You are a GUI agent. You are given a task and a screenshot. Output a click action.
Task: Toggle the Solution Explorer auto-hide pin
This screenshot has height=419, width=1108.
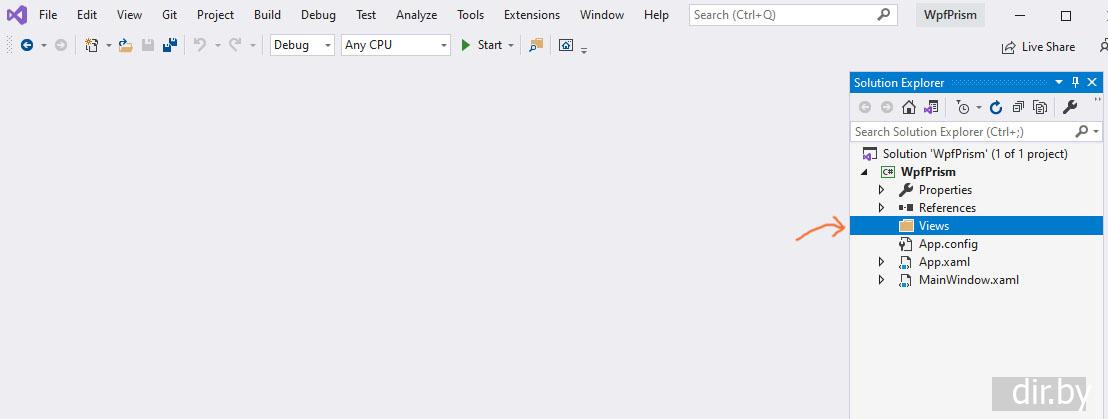[1075, 83]
